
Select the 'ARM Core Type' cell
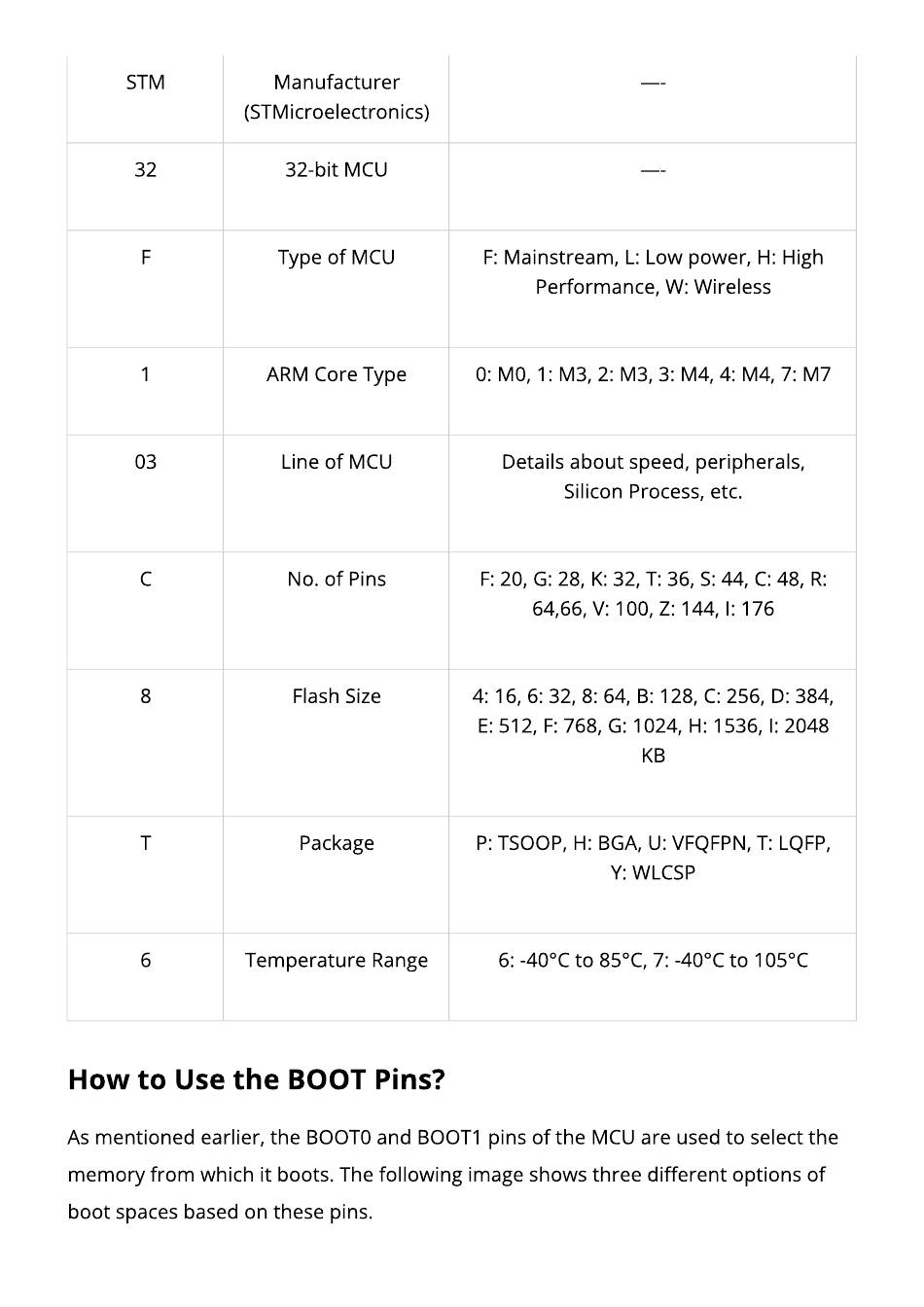tap(336, 374)
